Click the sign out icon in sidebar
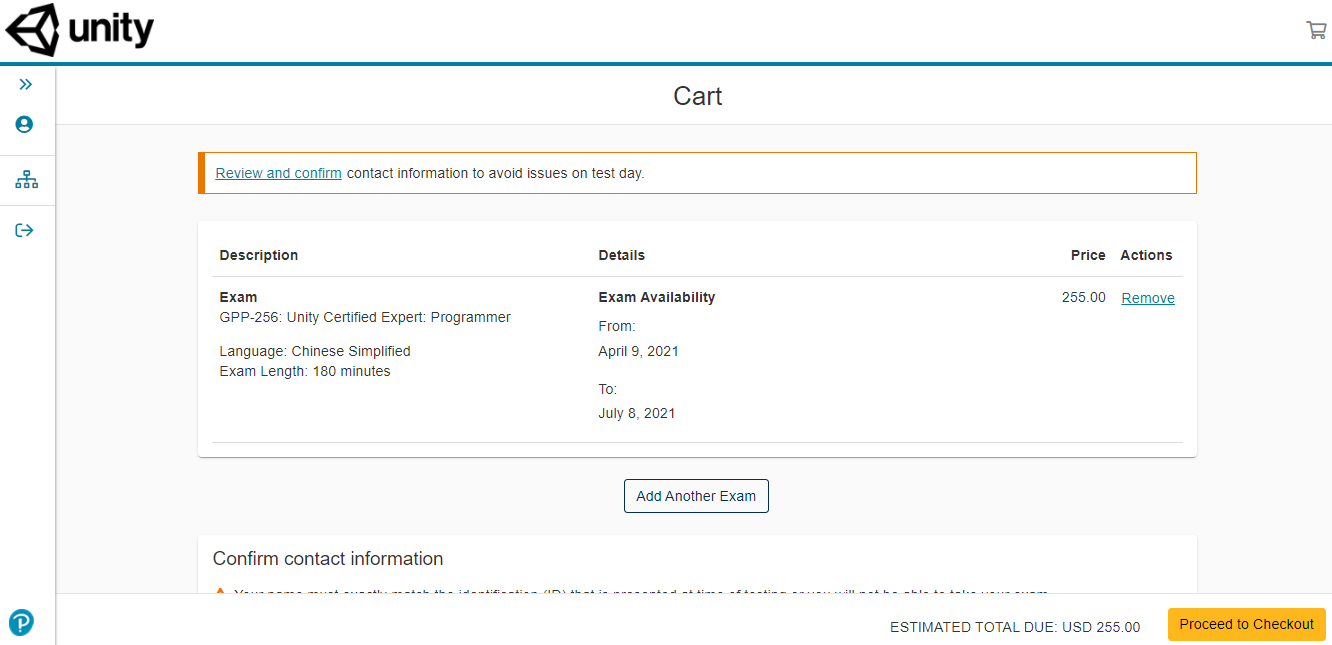The width and height of the screenshot is (1332, 645). point(25,230)
